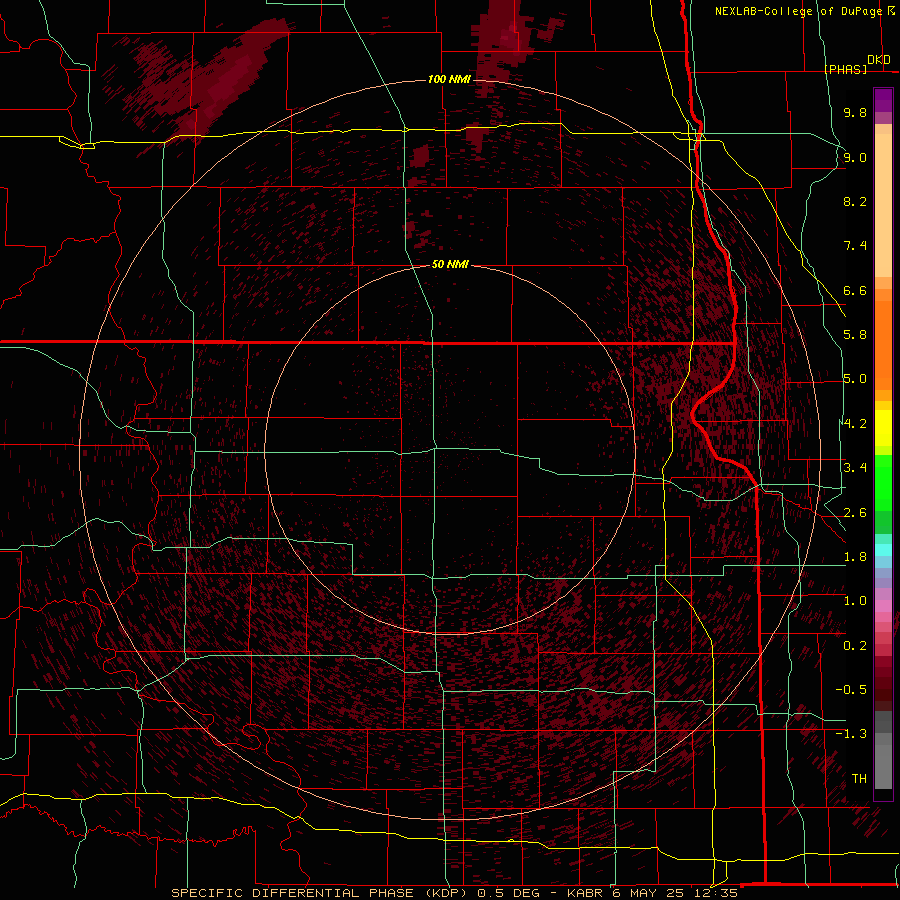
Task: Click the 9.0 legend value
Action: 855,157
